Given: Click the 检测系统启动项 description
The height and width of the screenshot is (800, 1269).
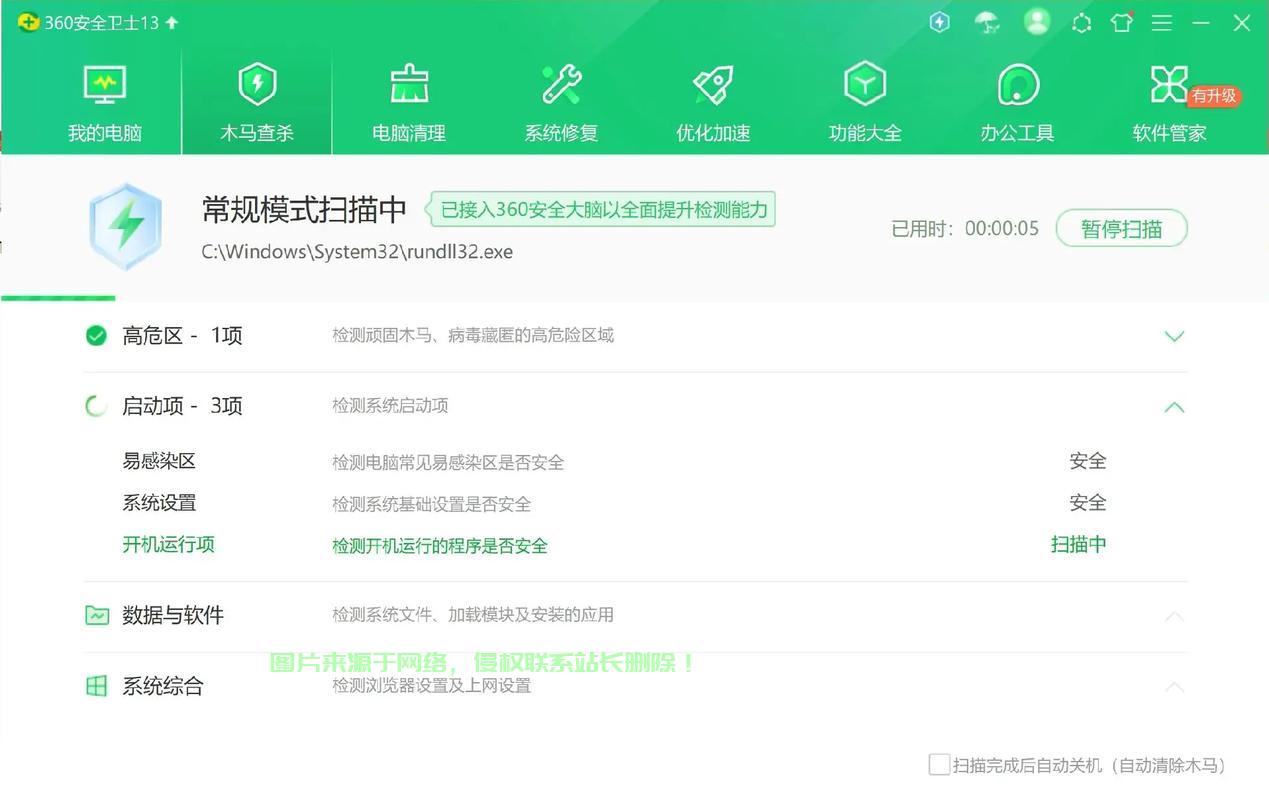Looking at the screenshot, I should [390, 406].
